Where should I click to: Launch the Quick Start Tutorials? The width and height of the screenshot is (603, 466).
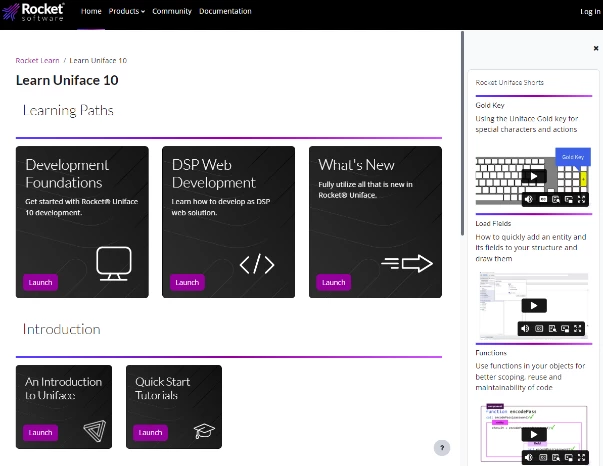click(150, 433)
